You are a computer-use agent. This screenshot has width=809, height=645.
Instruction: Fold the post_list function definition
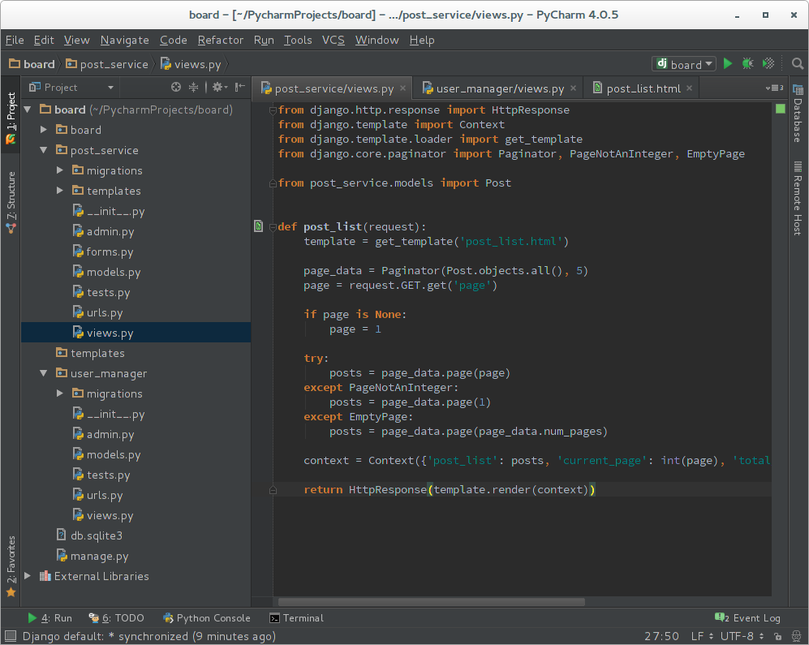(272, 227)
